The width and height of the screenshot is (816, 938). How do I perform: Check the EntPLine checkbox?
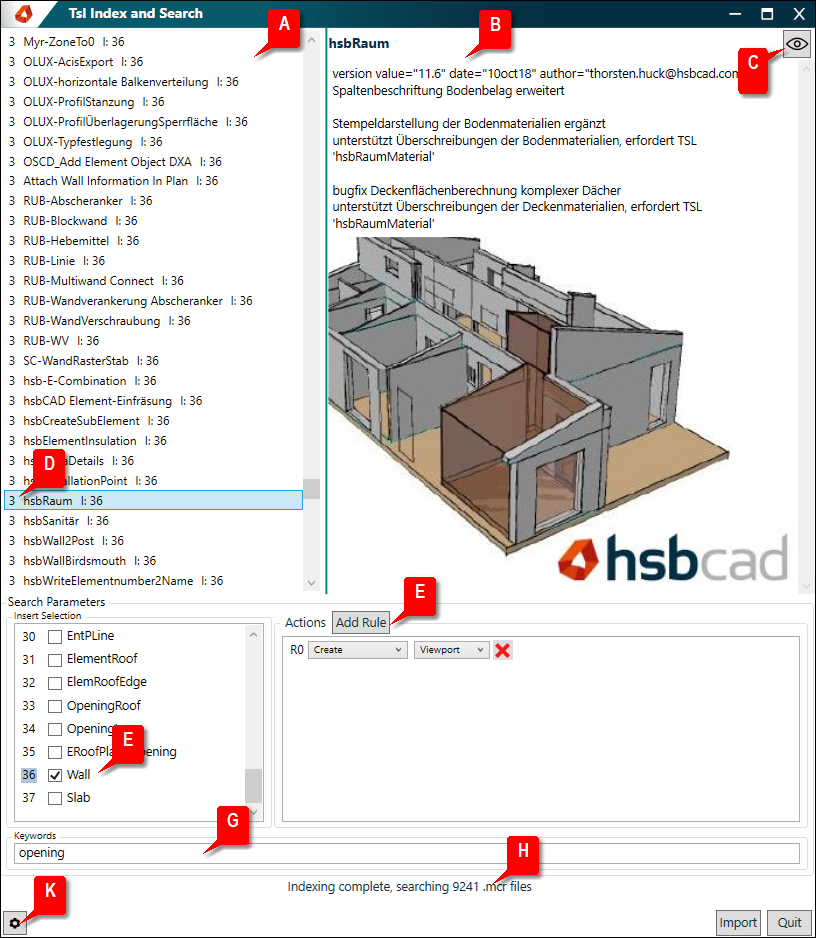pyautogui.click(x=55, y=636)
